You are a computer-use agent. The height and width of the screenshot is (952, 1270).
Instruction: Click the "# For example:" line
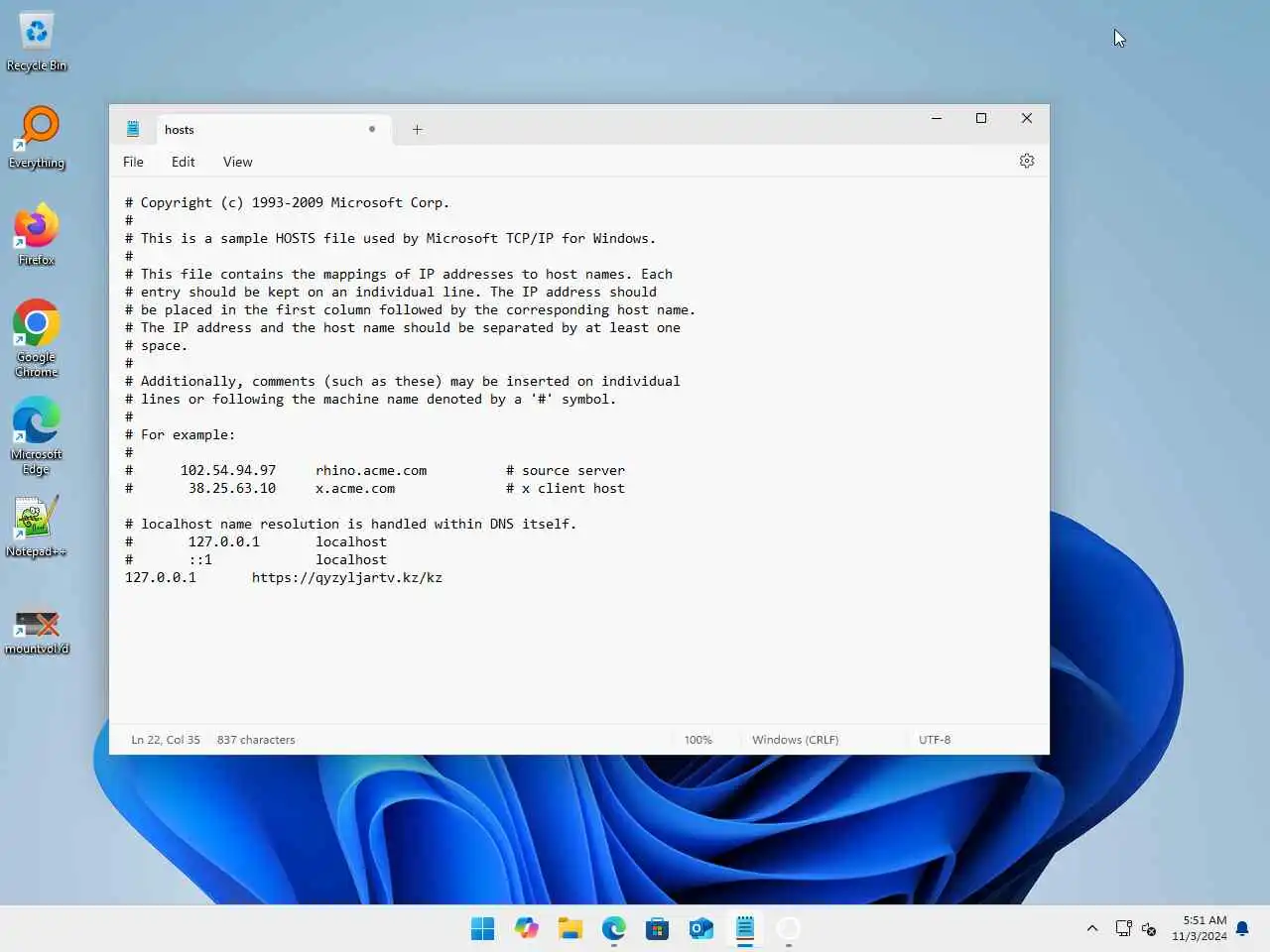click(181, 434)
